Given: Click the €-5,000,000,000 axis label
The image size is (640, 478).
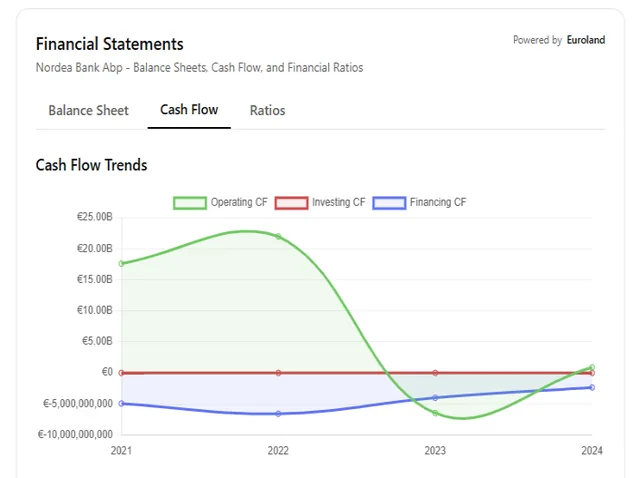Looking at the screenshot, I should (x=78, y=403).
